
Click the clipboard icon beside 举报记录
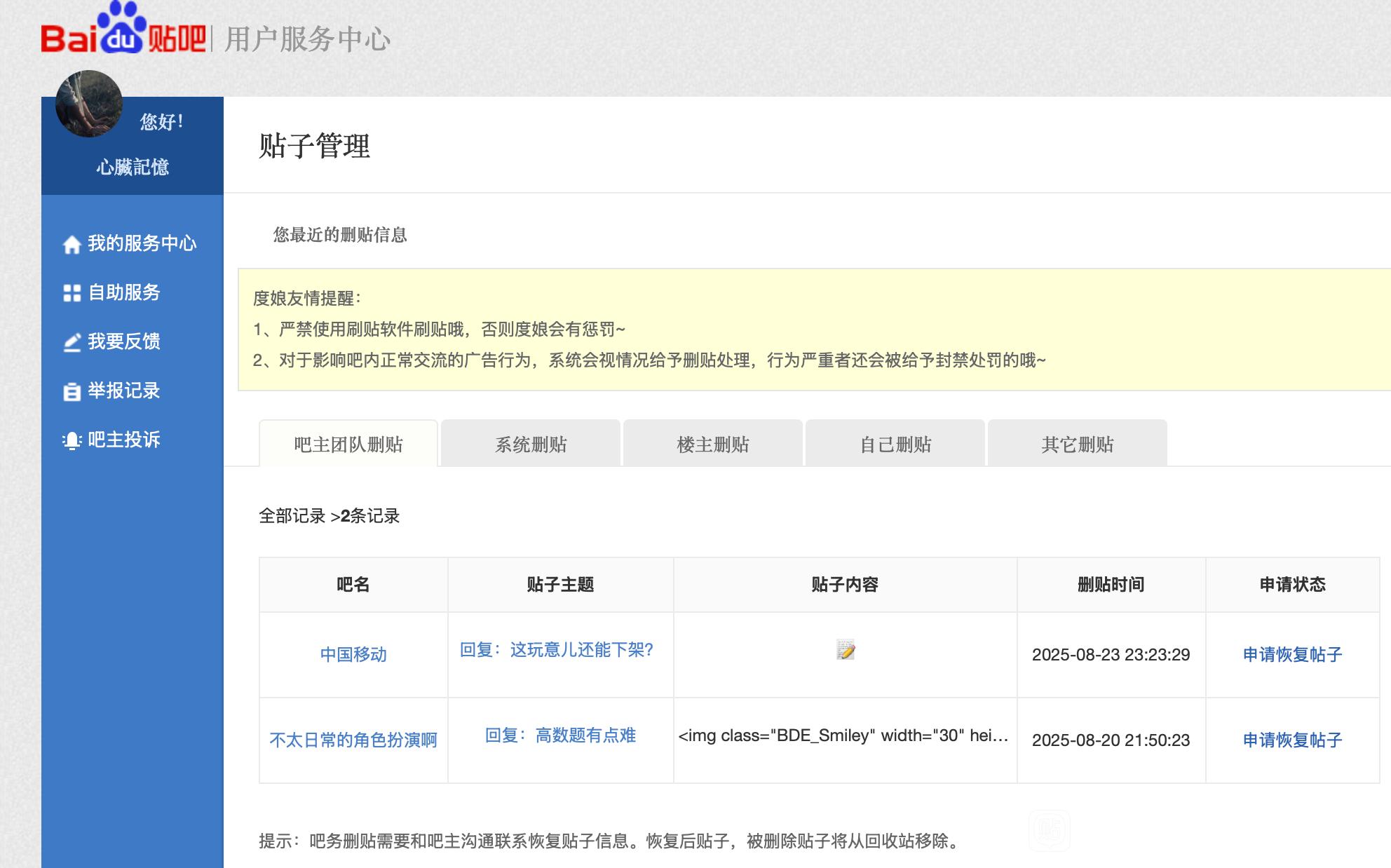point(72,391)
